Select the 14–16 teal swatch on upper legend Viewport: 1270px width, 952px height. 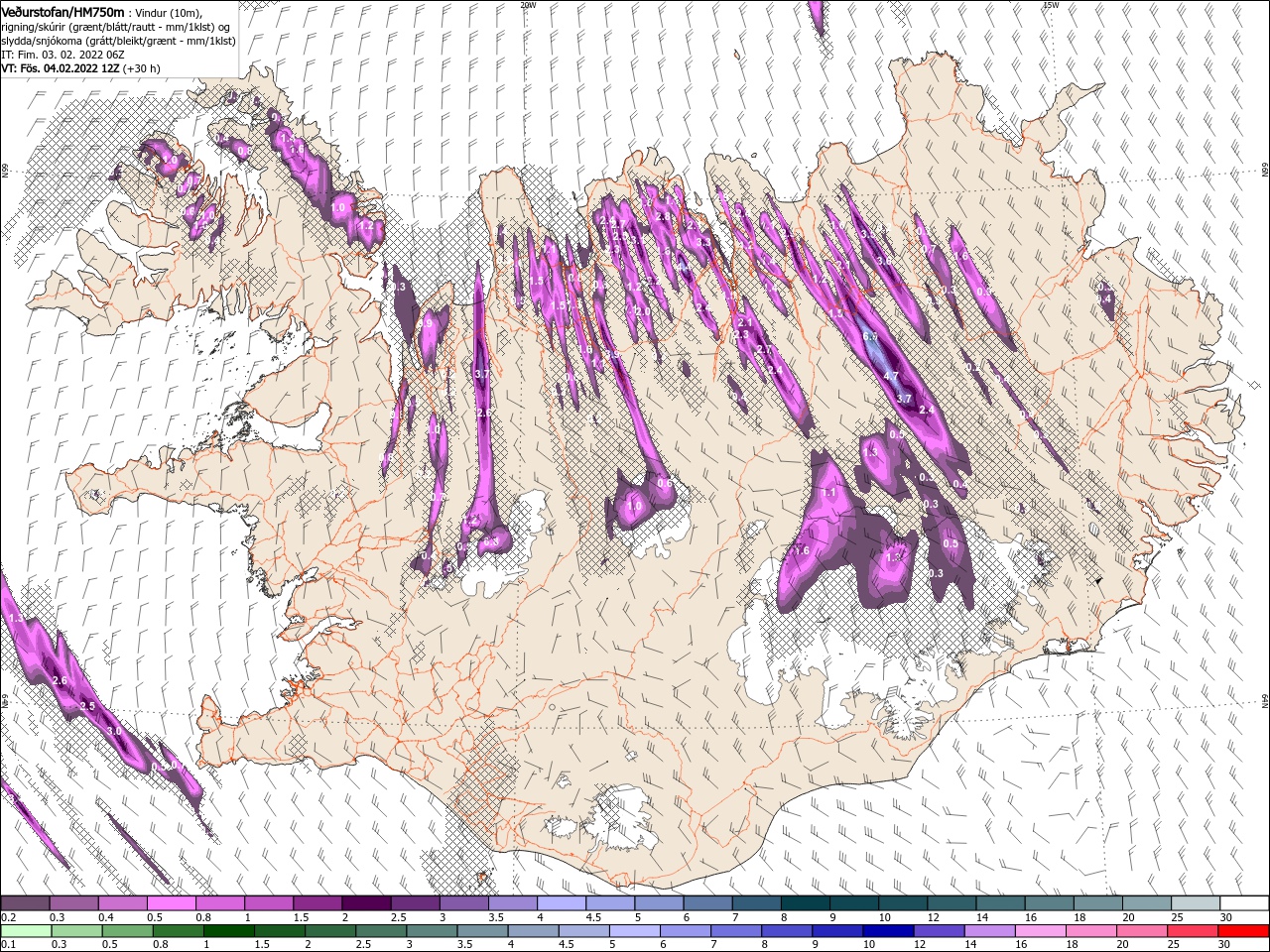(1000, 903)
